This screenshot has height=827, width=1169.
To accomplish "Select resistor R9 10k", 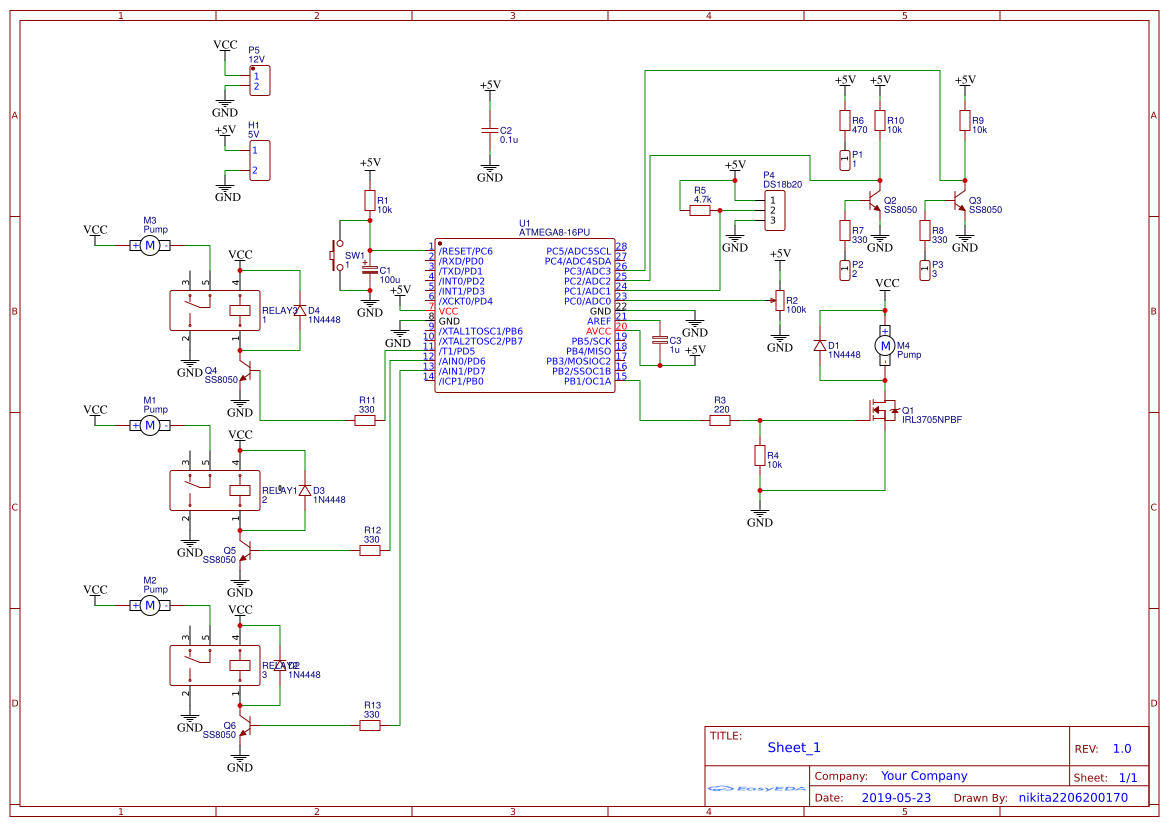I will (x=965, y=121).
